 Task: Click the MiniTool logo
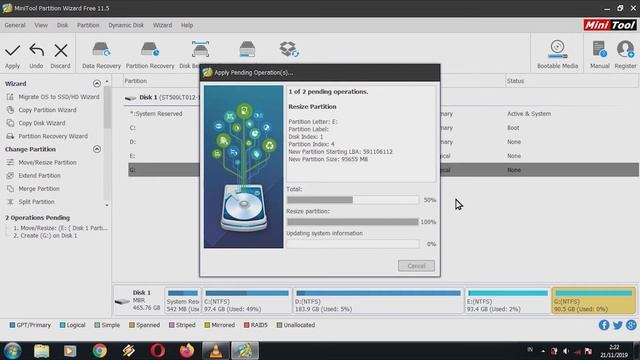[x=610, y=25]
